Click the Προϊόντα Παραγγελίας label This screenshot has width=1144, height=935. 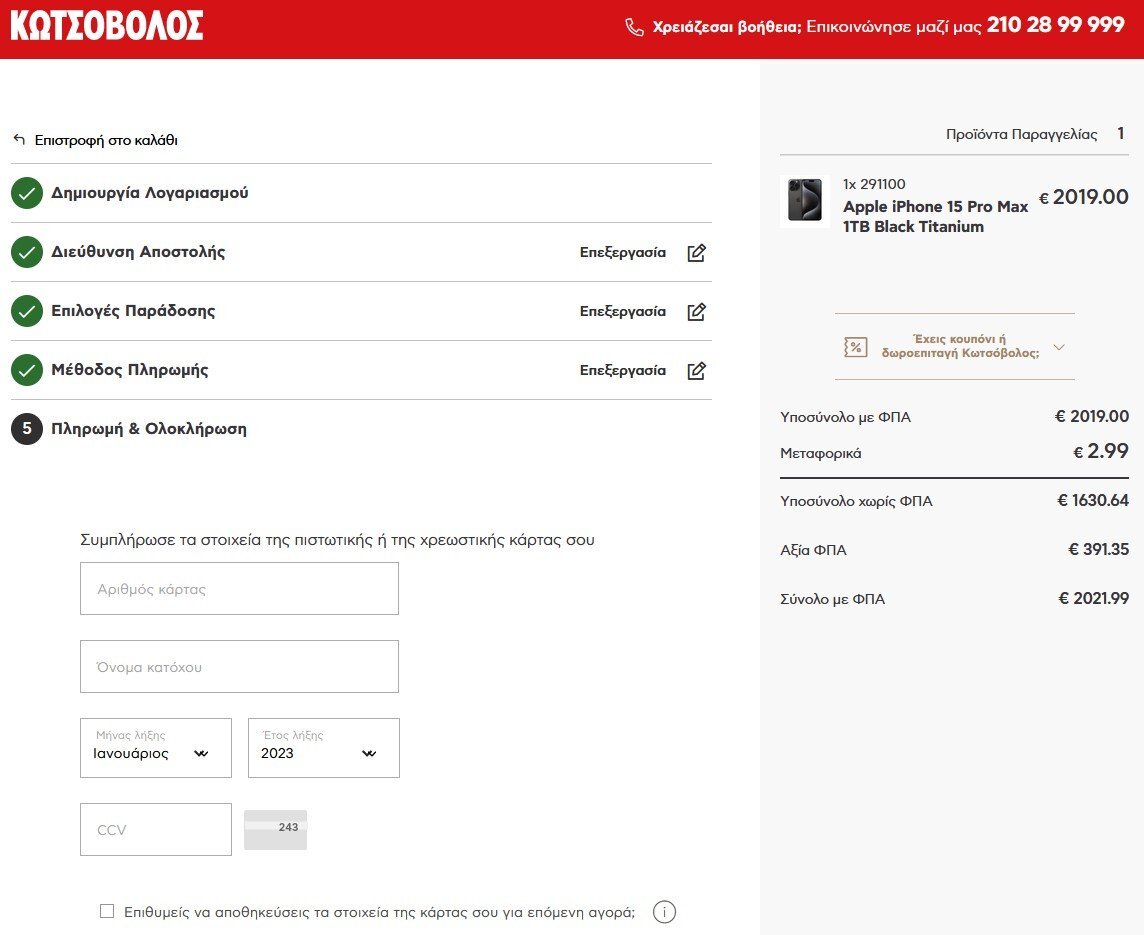click(x=1021, y=134)
